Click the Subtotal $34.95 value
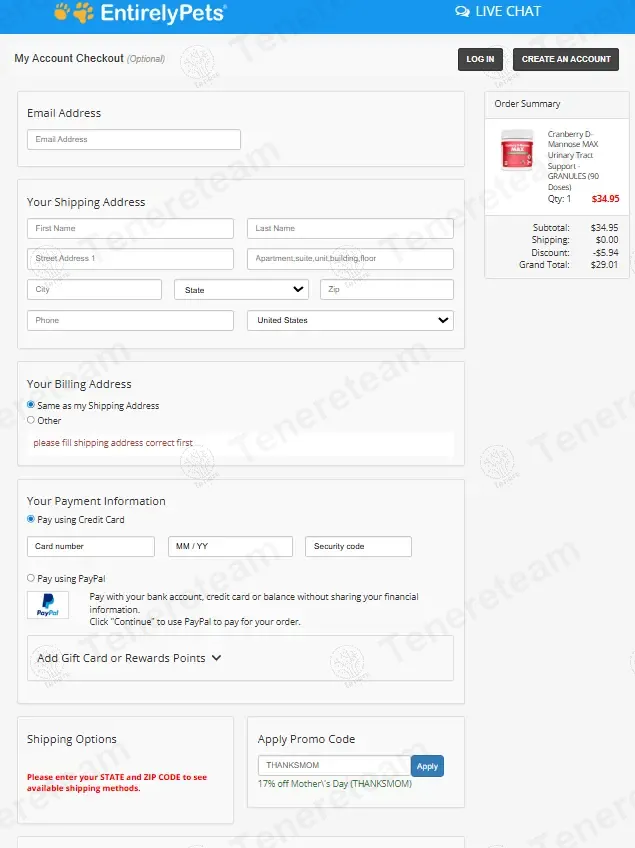Screen dimensions: 635x848 pos(604,228)
